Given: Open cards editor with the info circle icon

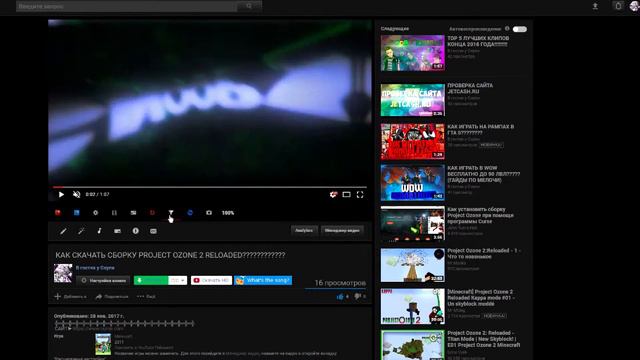Looking at the screenshot, I should click(136, 231).
